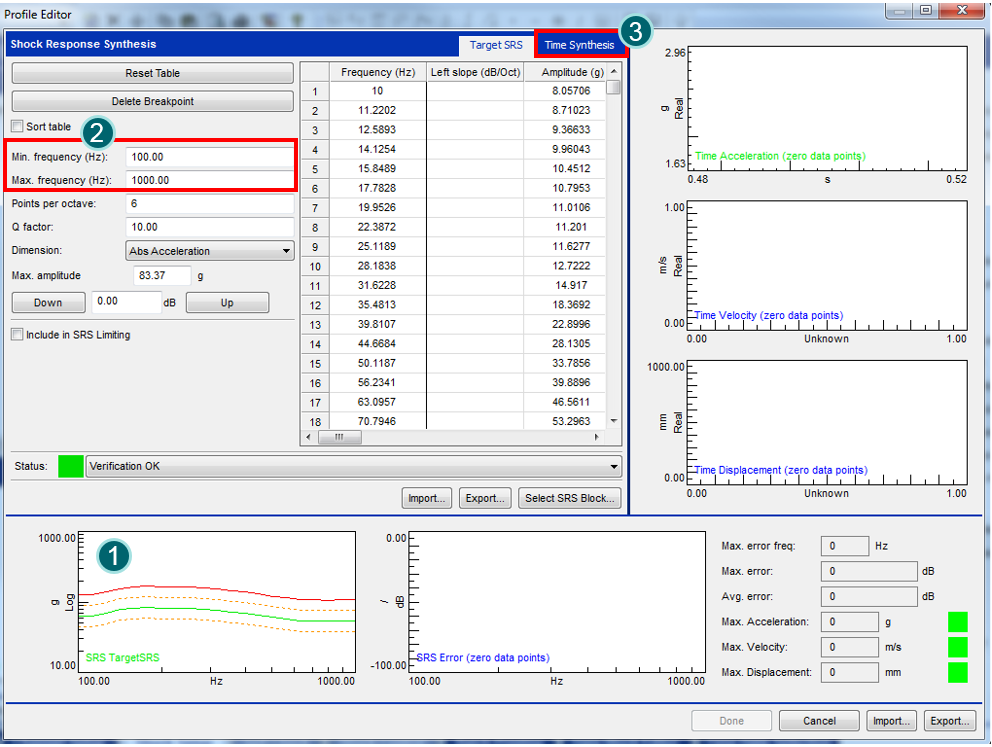992x747 pixels.
Task: Click the Max. frequency input field
Action: pos(209,180)
